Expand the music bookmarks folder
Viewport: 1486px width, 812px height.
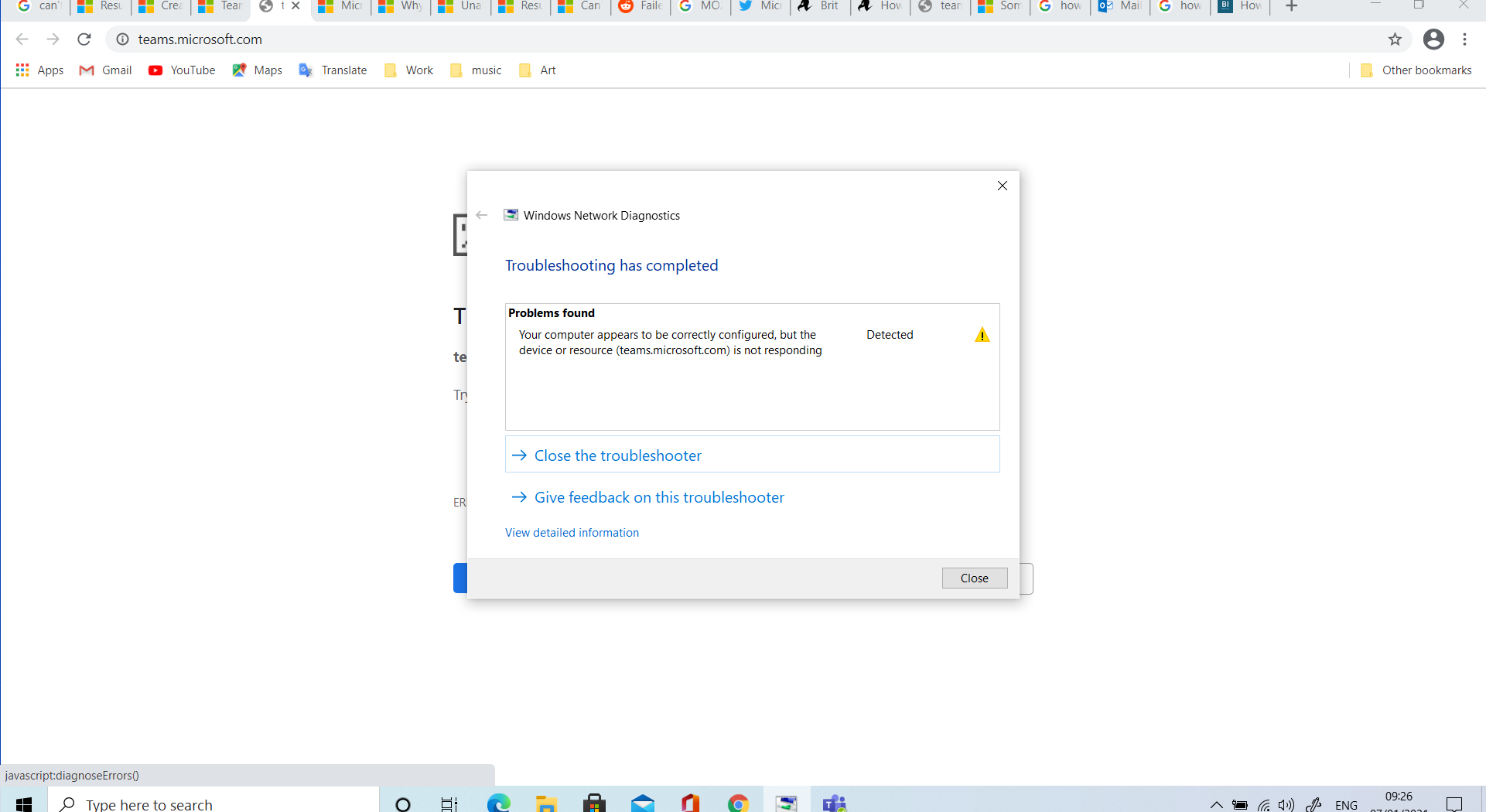476,70
